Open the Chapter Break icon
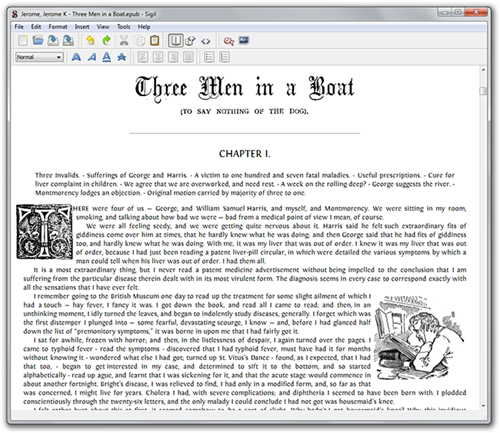 (x=228, y=41)
